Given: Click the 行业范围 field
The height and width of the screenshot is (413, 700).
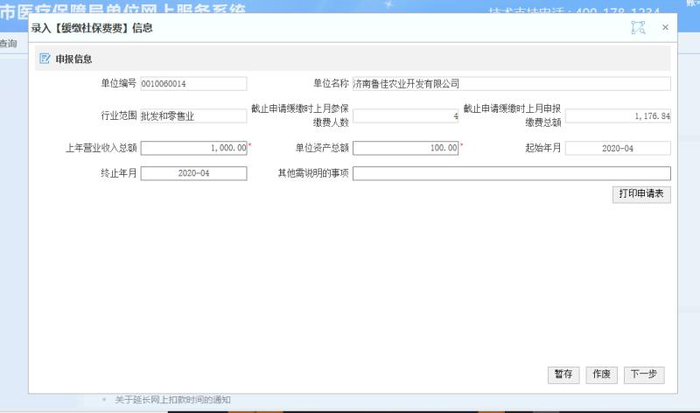Looking at the screenshot, I should [194, 116].
